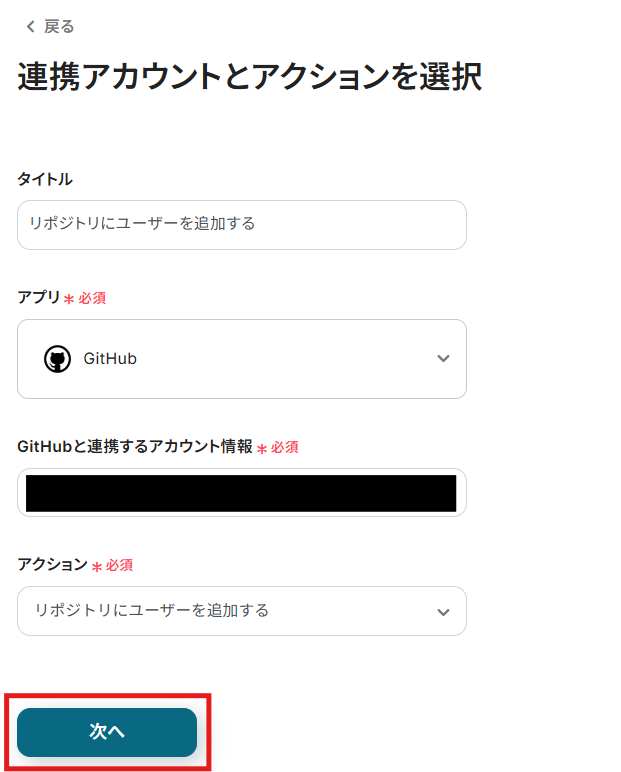
Task: Click the red asterisk beside アクション
Action: 97,567
